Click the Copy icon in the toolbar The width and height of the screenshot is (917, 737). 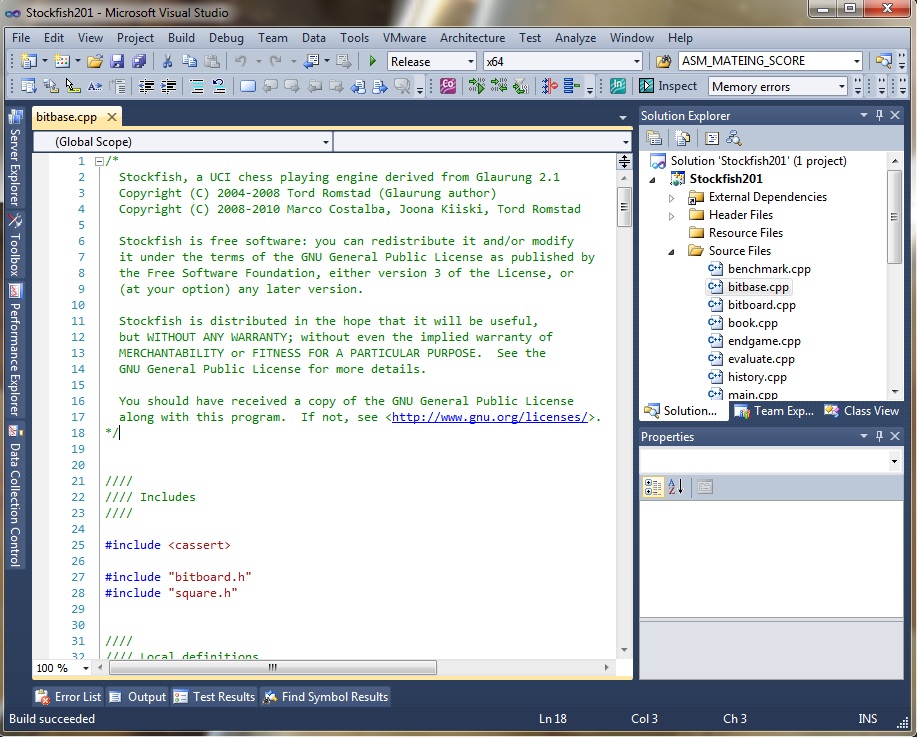[189, 61]
